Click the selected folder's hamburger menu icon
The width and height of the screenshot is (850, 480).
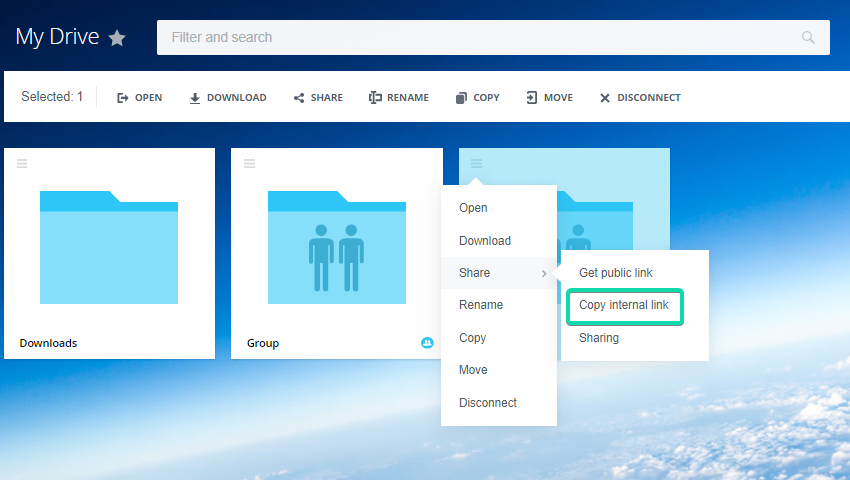pos(476,163)
